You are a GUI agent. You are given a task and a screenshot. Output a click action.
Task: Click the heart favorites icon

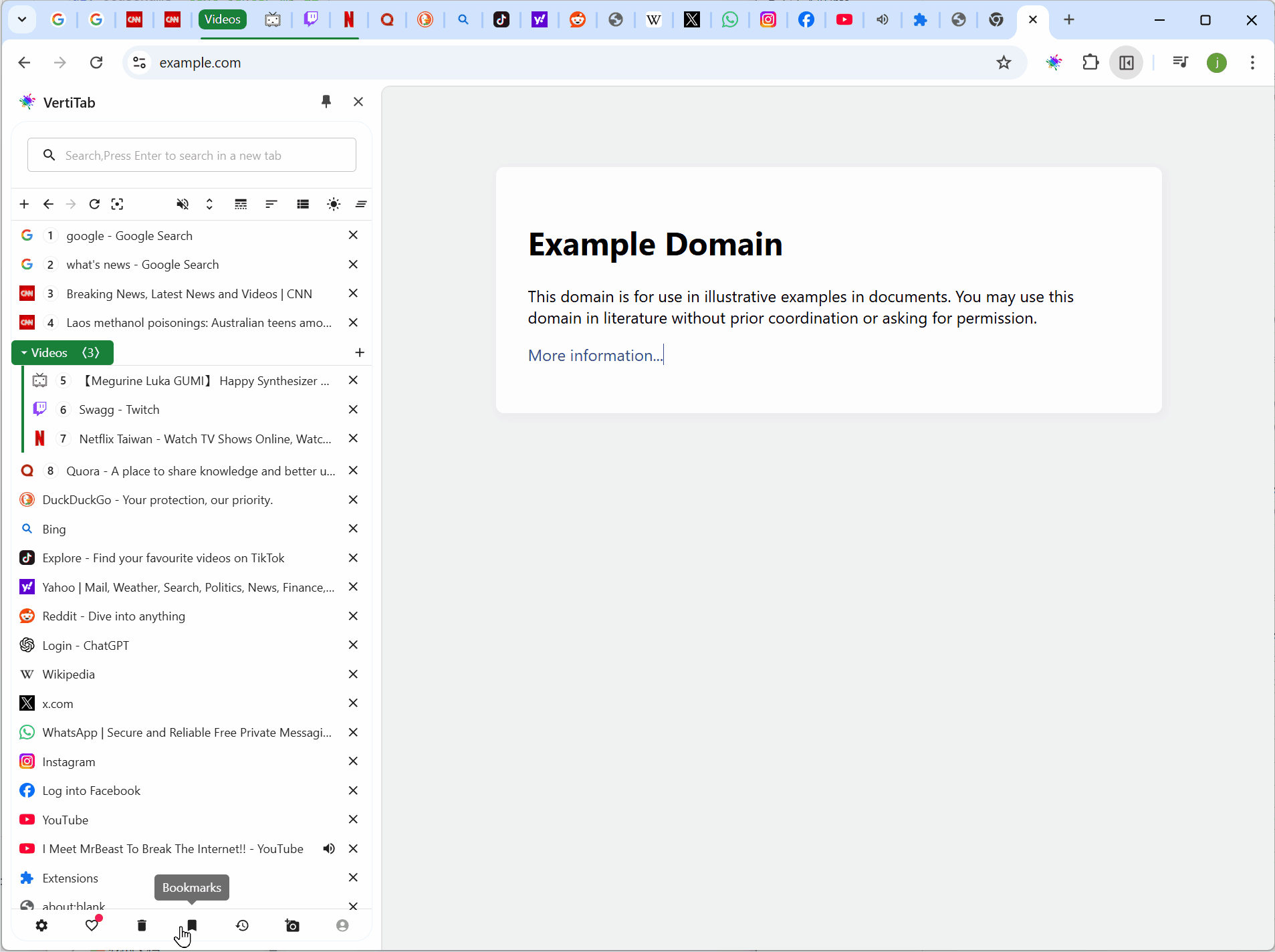click(92, 925)
